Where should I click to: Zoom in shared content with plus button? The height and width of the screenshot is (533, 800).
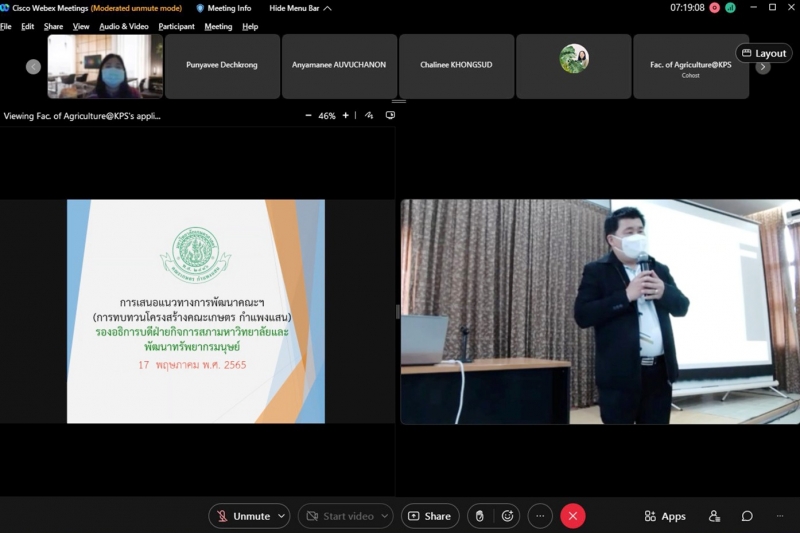pyautogui.click(x=346, y=116)
